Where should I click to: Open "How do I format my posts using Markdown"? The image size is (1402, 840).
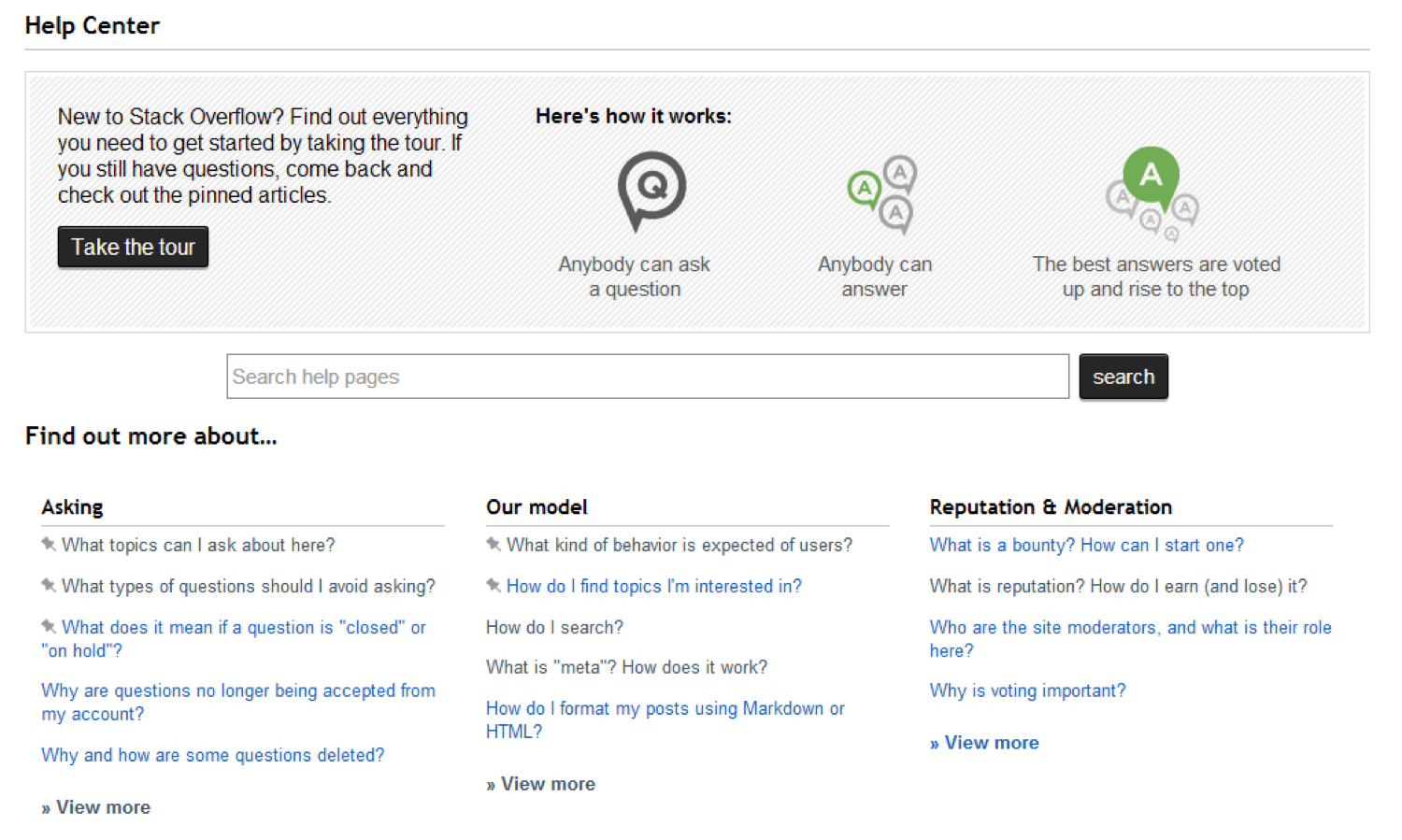[x=665, y=719]
